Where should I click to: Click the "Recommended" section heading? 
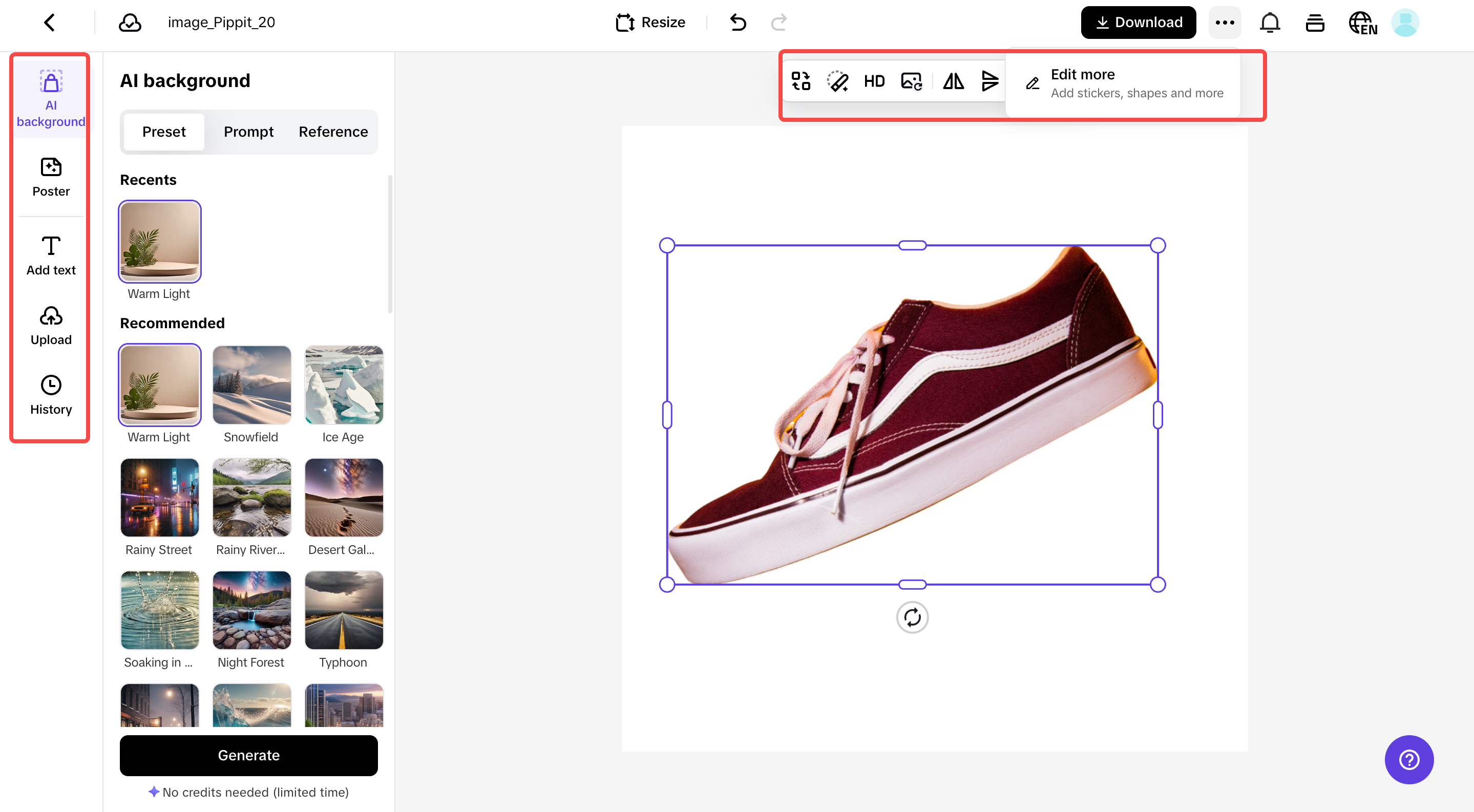pyautogui.click(x=172, y=323)
